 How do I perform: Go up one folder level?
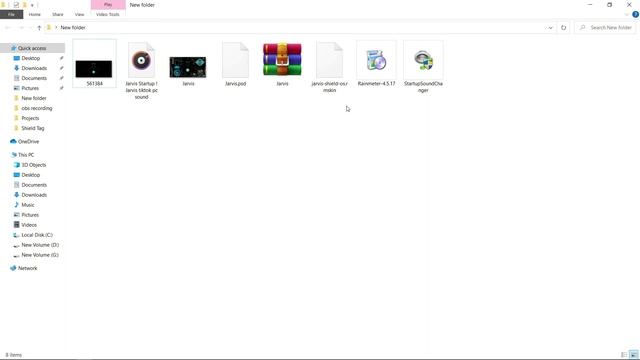tap(39, 28)
